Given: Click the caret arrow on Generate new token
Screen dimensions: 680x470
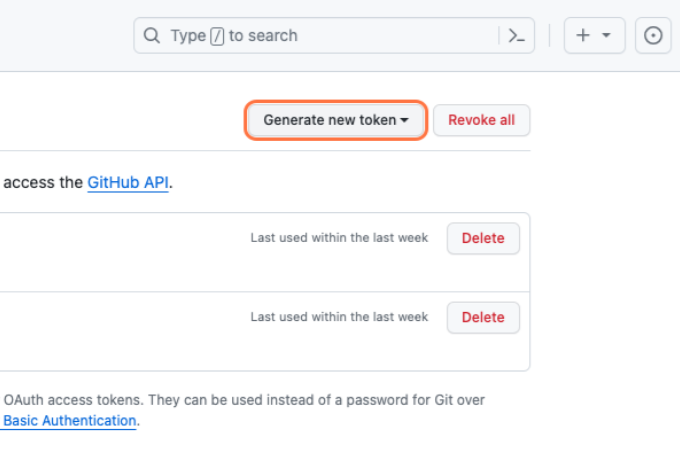Looking at the screenshot, I should [405, 121].
